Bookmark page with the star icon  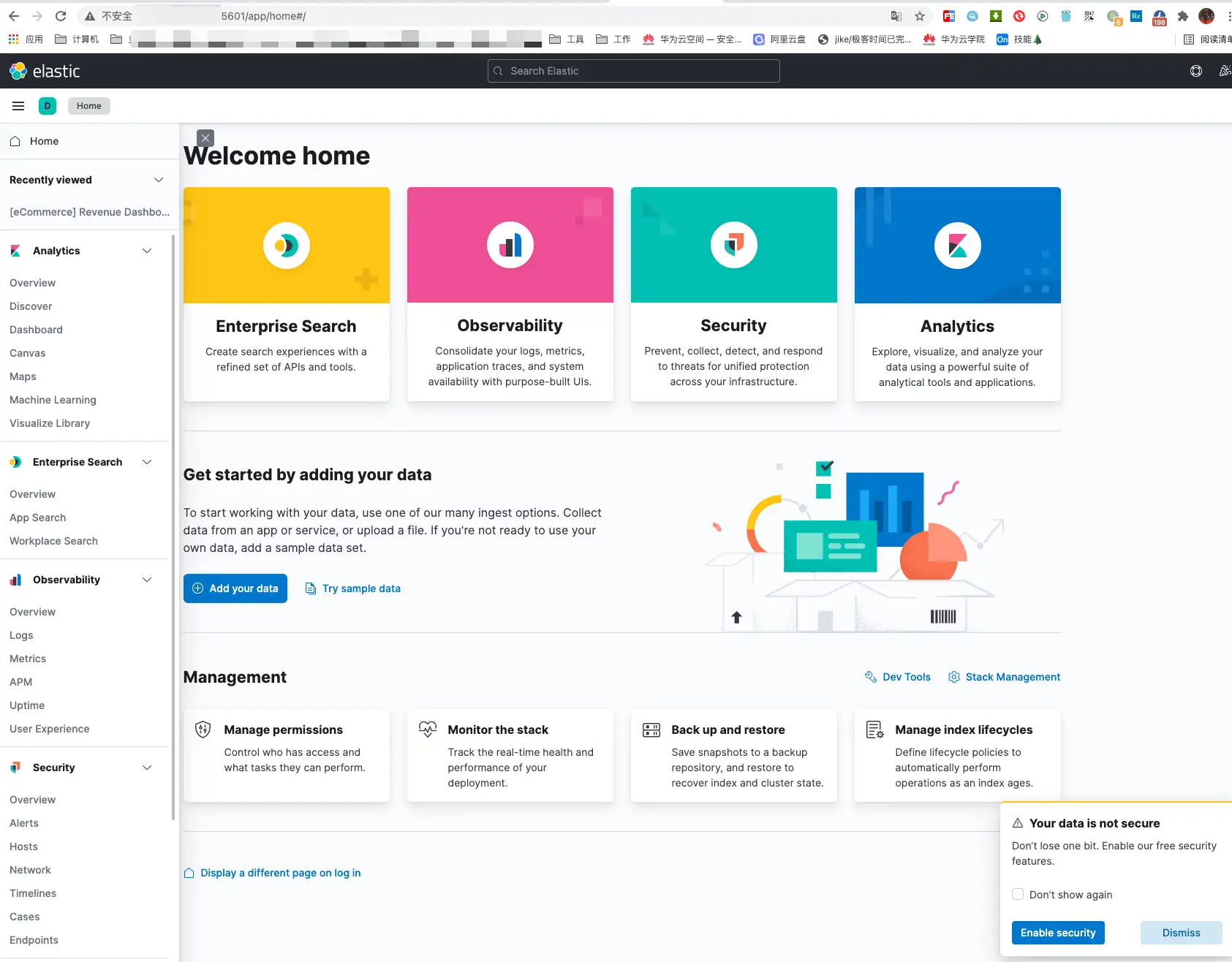[x=920, y=16]
